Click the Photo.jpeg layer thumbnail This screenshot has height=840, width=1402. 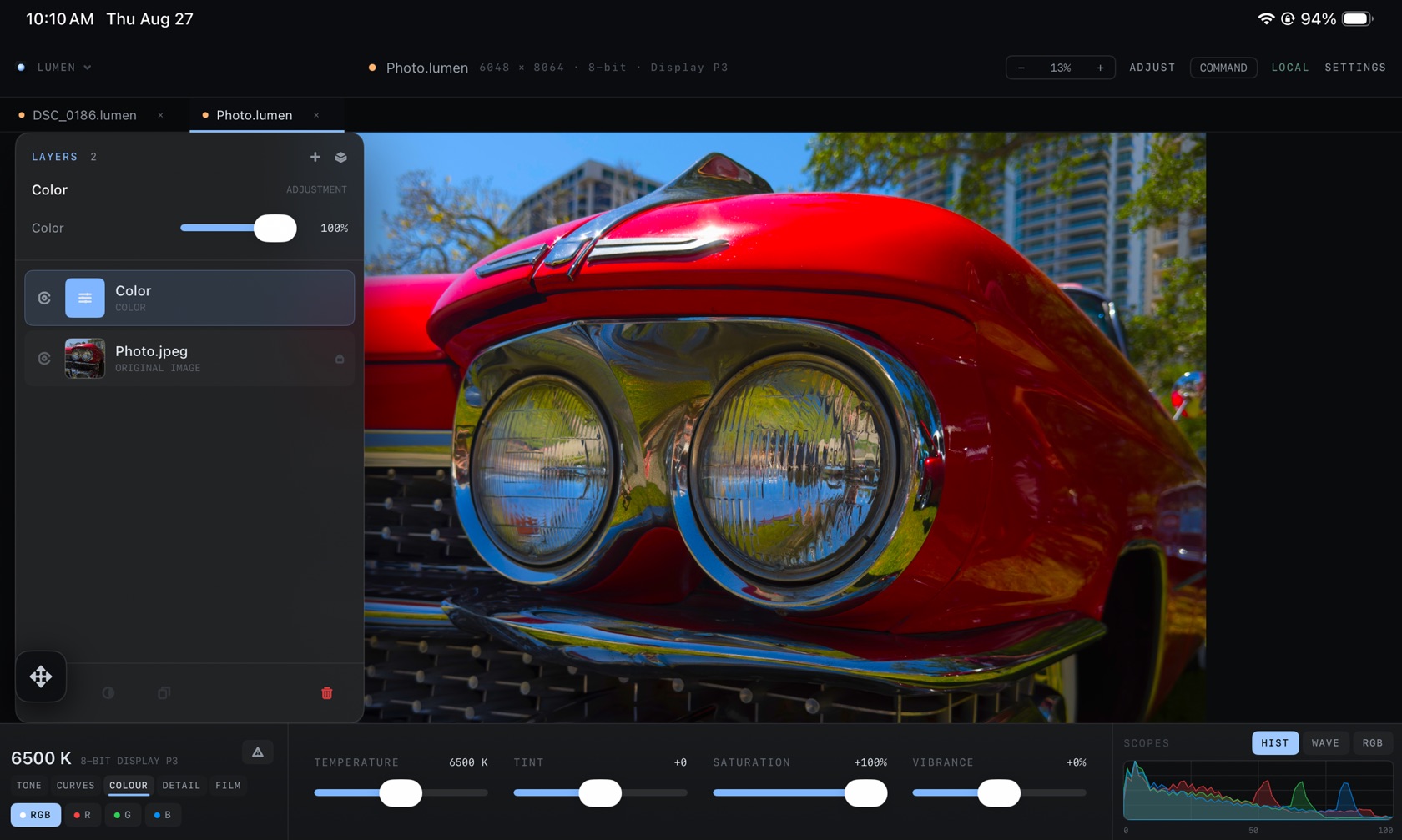coord(85,359)
